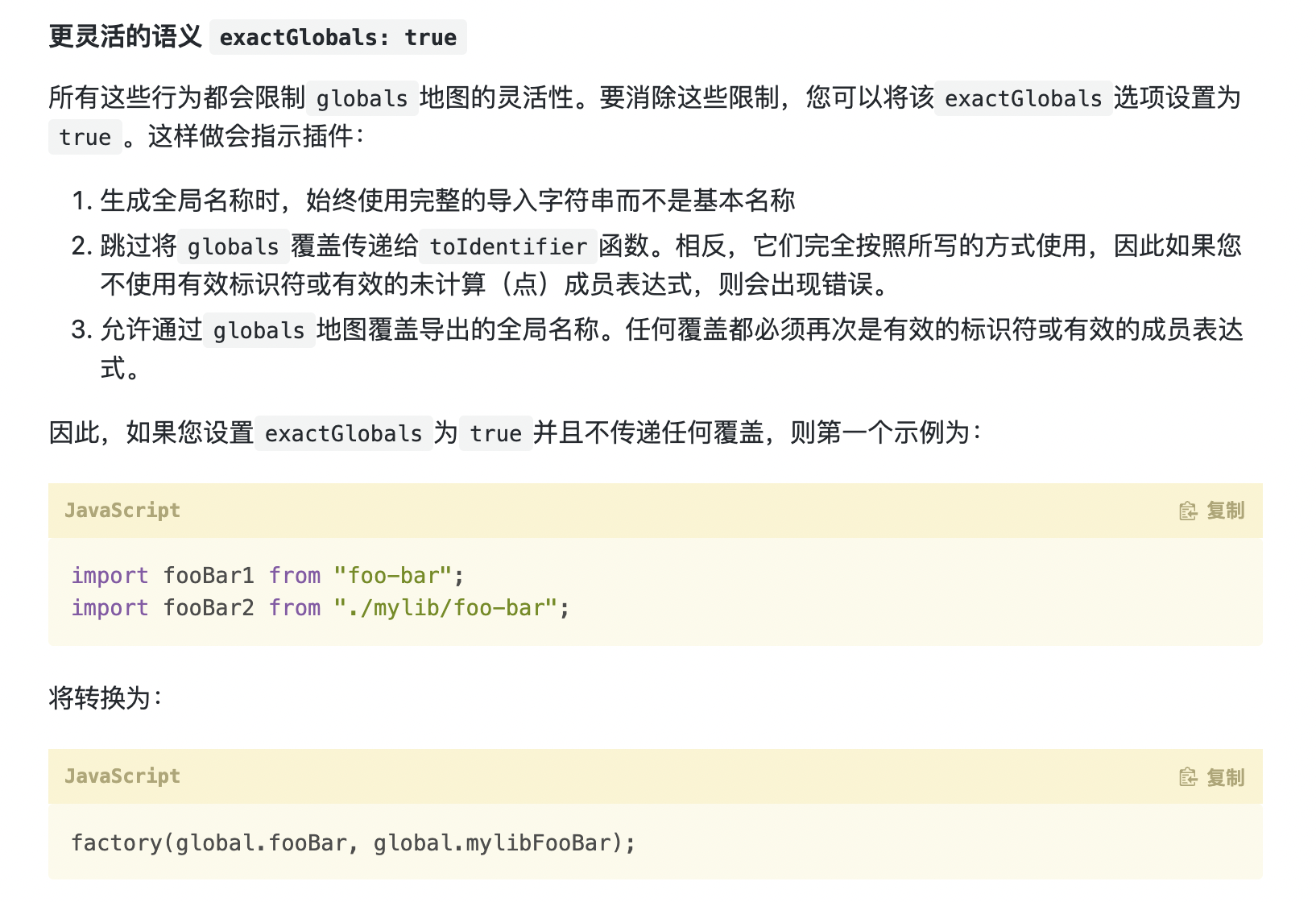Click the exactGlobals: true code in the heading

point(338,37)
